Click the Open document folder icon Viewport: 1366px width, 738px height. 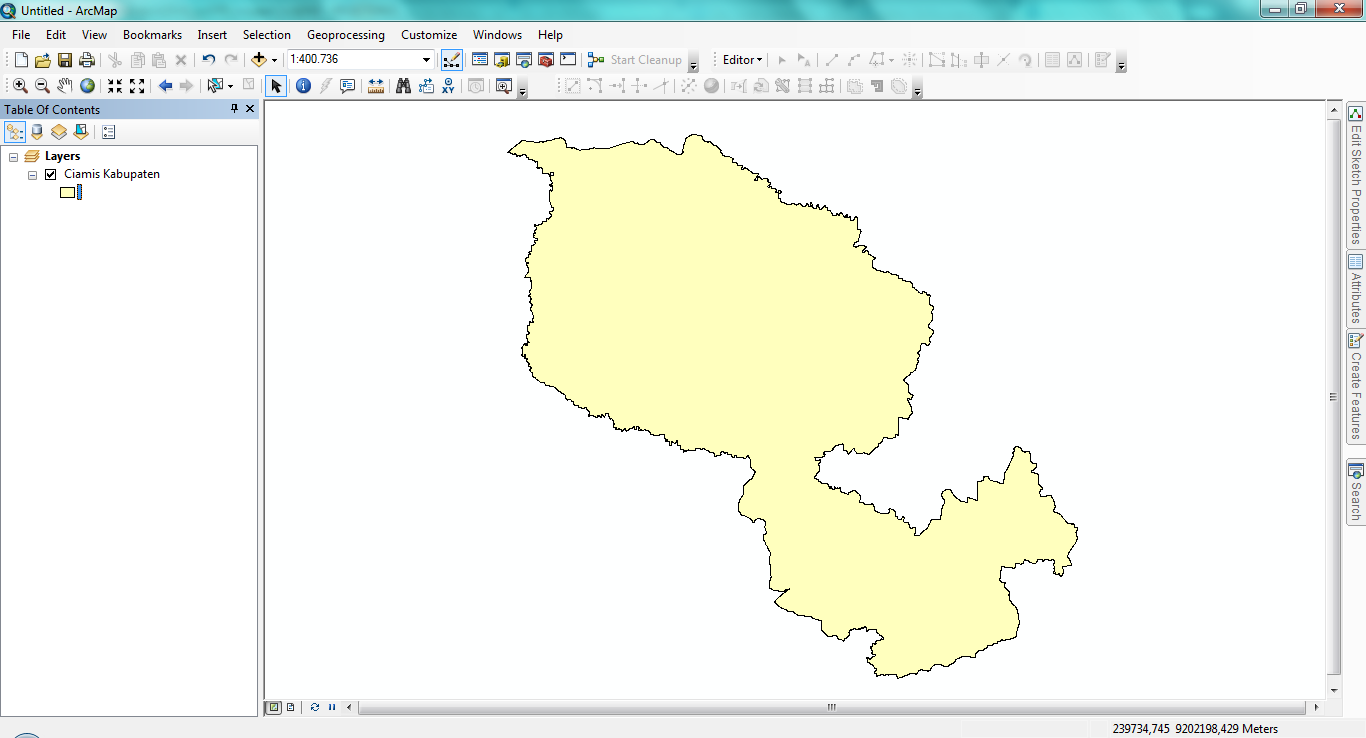pos(43,60)
